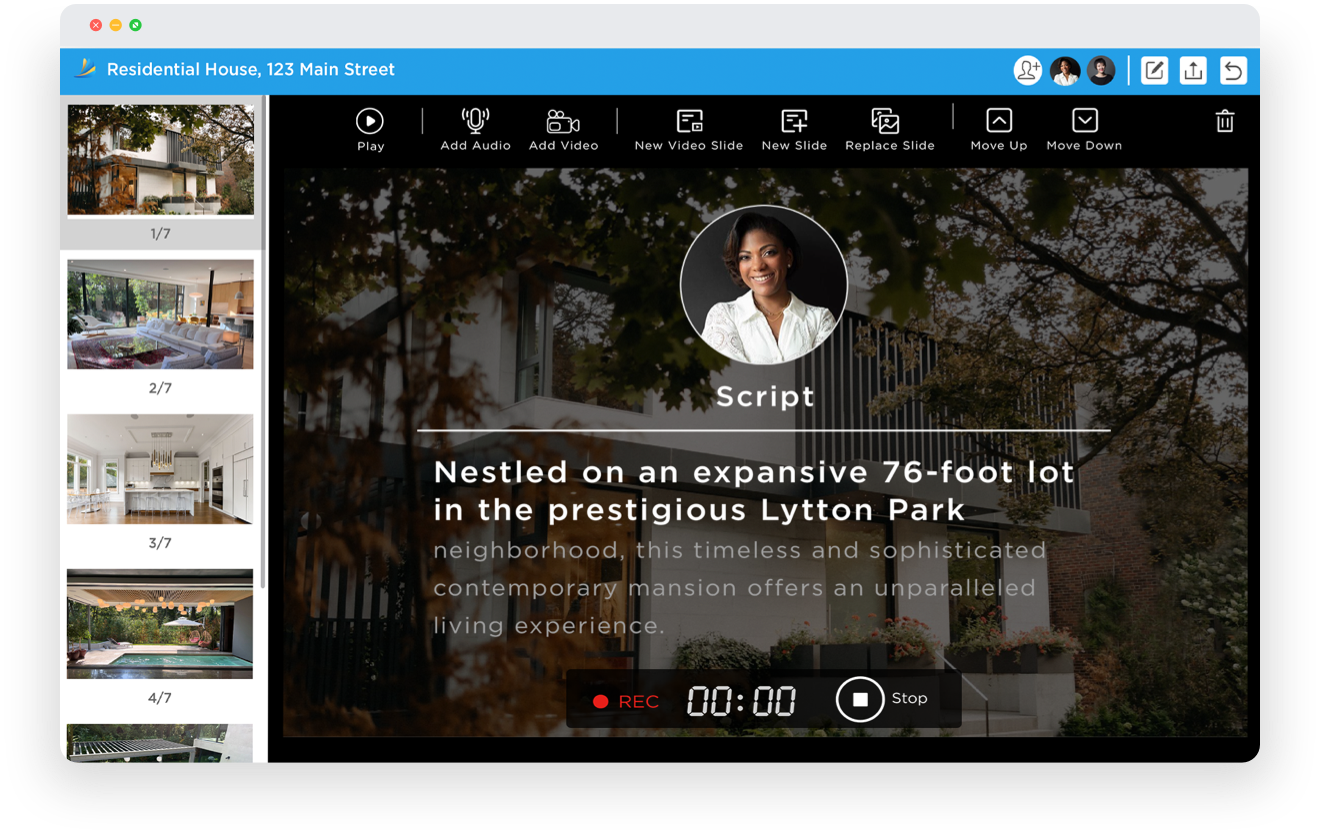This screenshot has height=836, width=1320.
Task: Click the Play button in the toolbar
Action: tap(370, 130)
